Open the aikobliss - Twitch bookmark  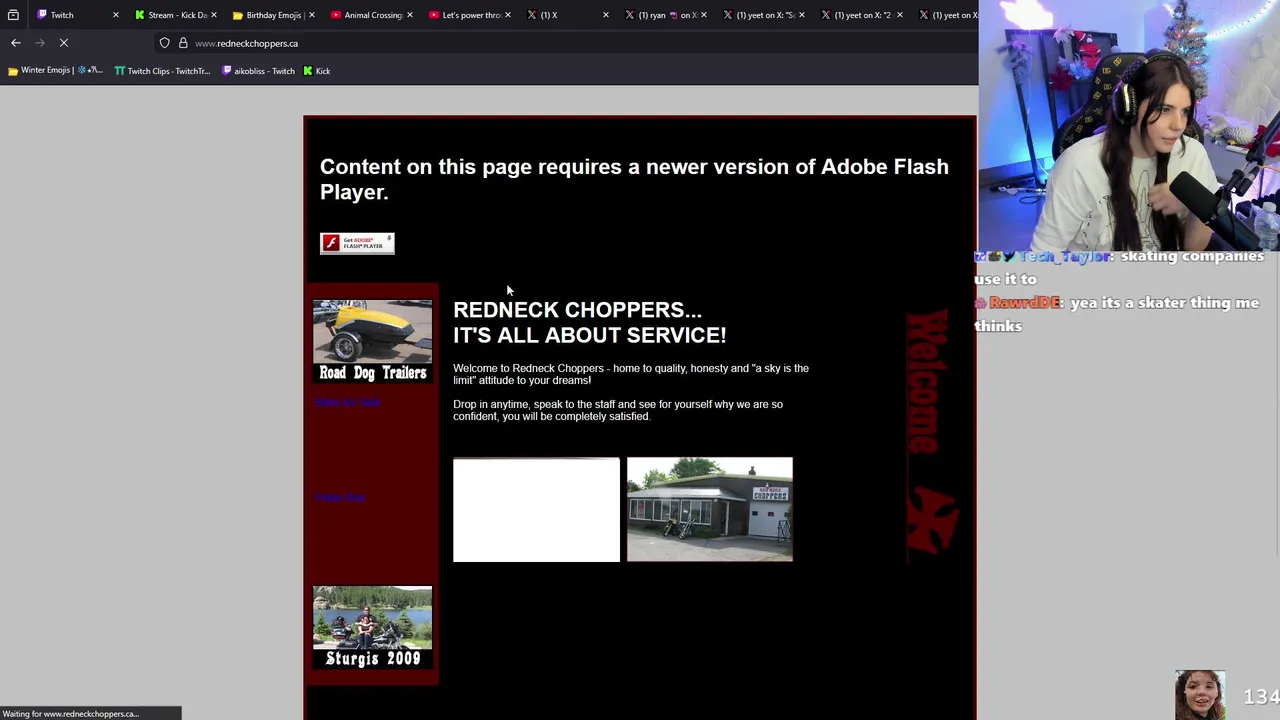coord(258,71)
